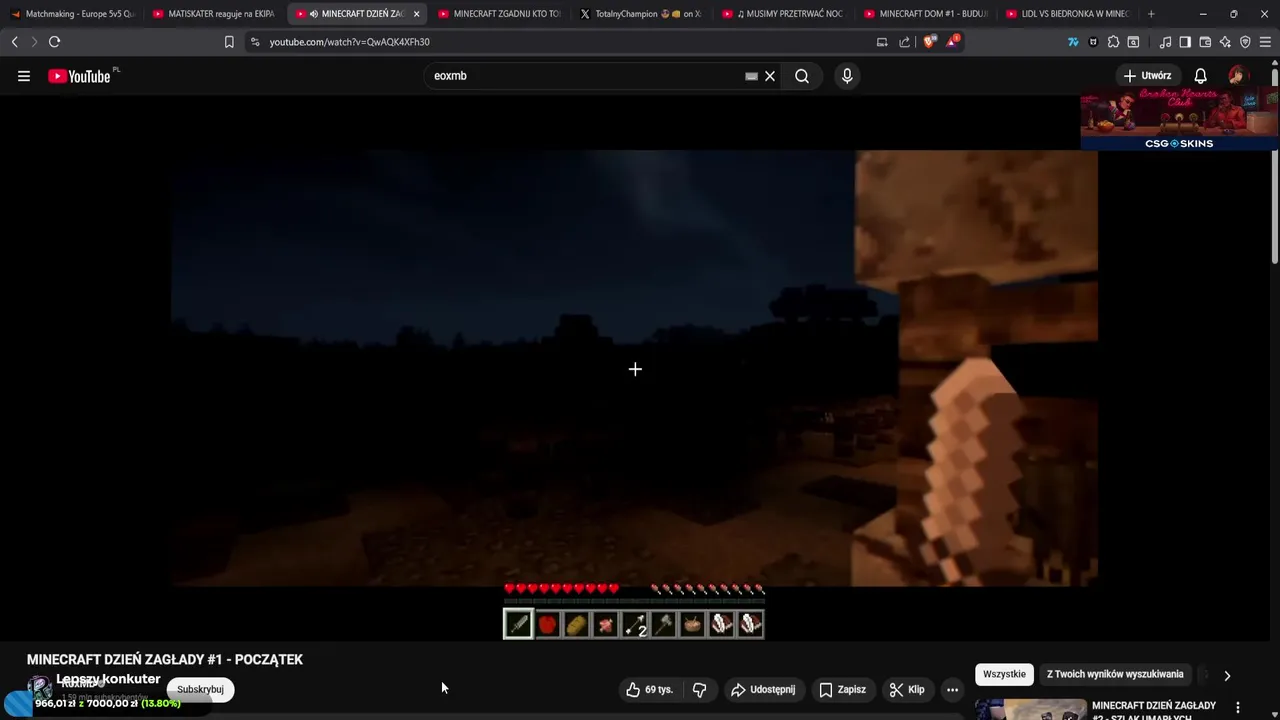The height and width of the screenshot is (720, 1280).
Task: Click the video title MINECRAFT DZIEŃ ZAGŁADY #1 - POCZĄTEK
Action: (x=165, y=659)
